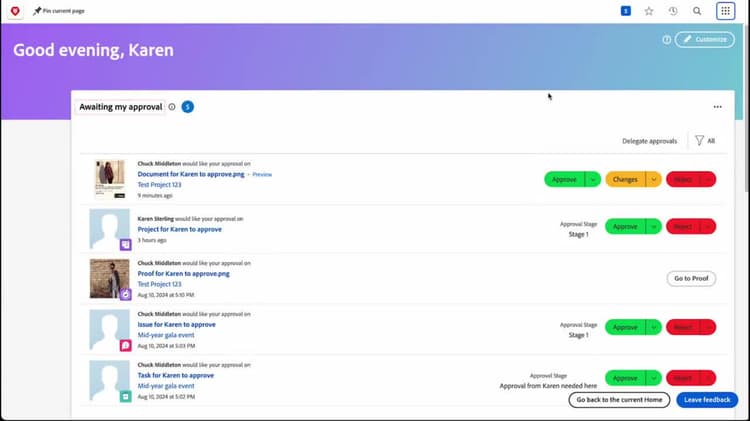Image resolution: width=750 pixels, height=421 pixels.
Task: Click the Customize button
Action: click(705, 40)
